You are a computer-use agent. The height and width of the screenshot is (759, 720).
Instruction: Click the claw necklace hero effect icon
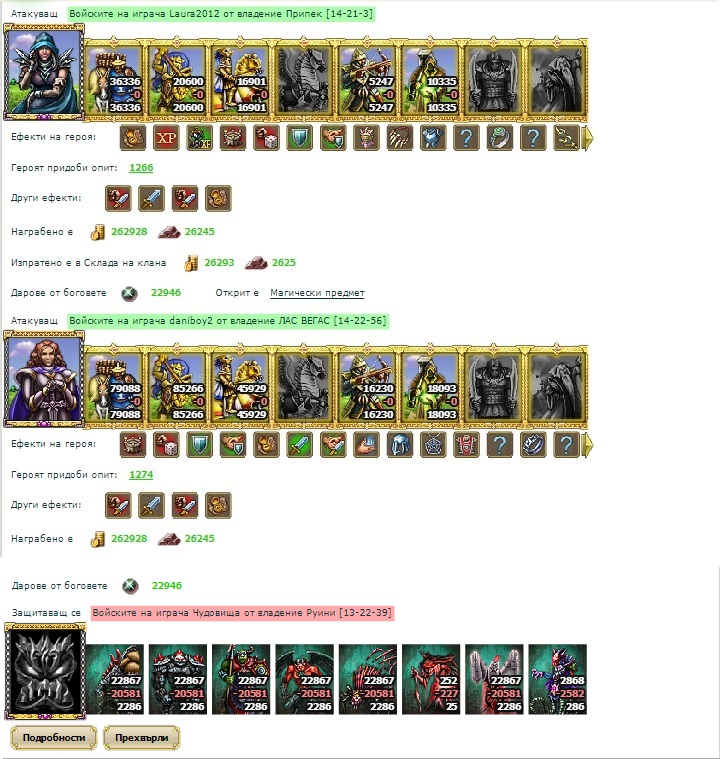400,138
